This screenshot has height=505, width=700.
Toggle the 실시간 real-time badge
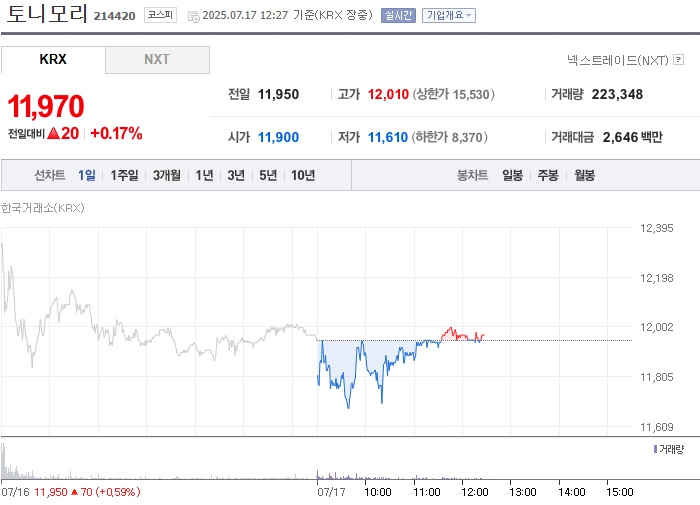(x=398, y=16)
